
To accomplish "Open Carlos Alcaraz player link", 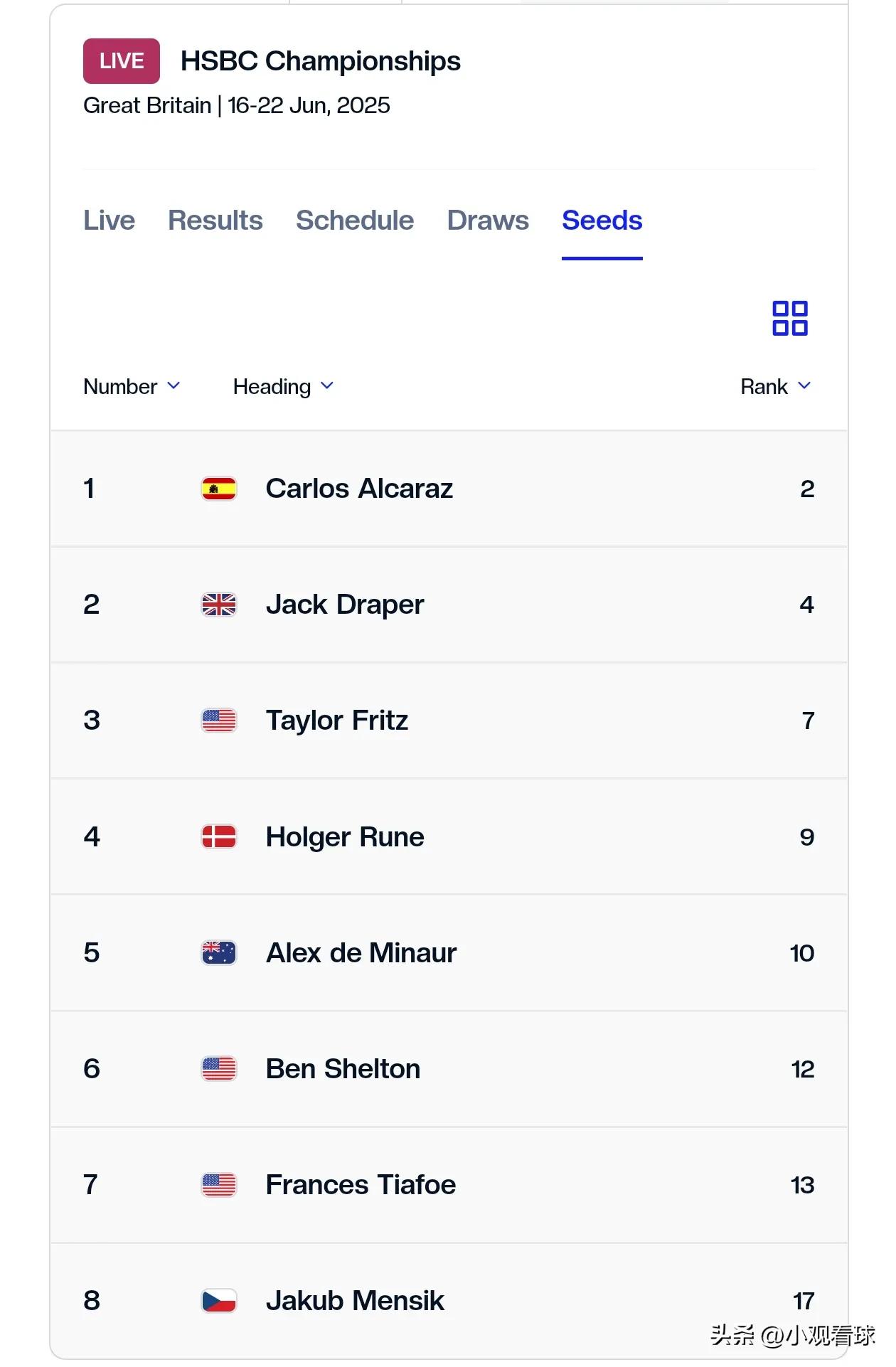I will 359,489.
